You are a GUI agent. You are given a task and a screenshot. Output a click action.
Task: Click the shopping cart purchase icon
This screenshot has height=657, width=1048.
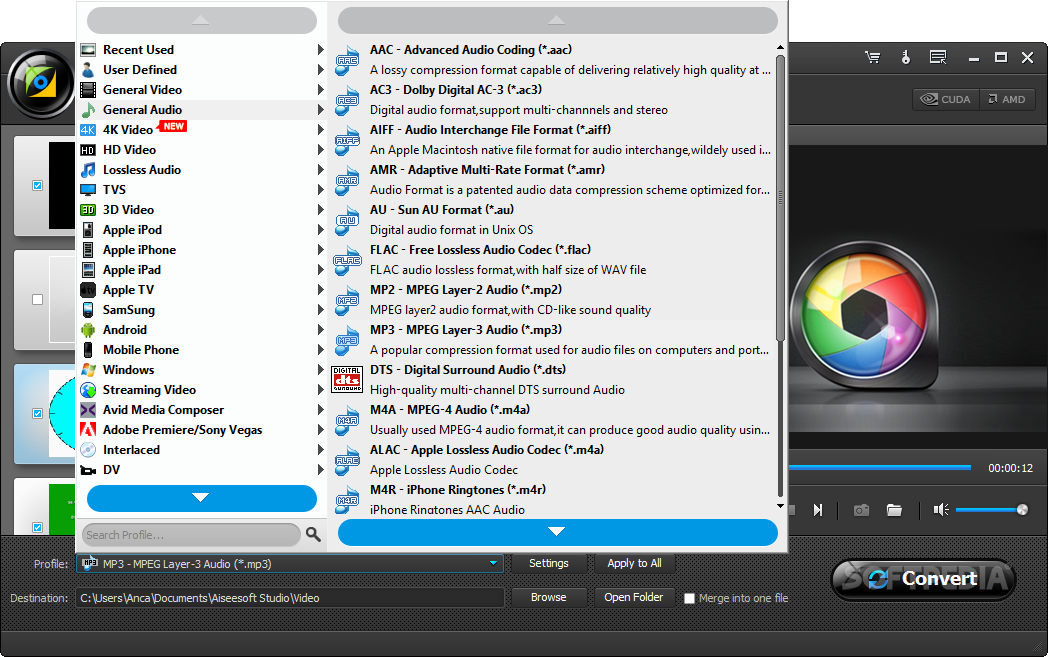[x=872, y=57]
